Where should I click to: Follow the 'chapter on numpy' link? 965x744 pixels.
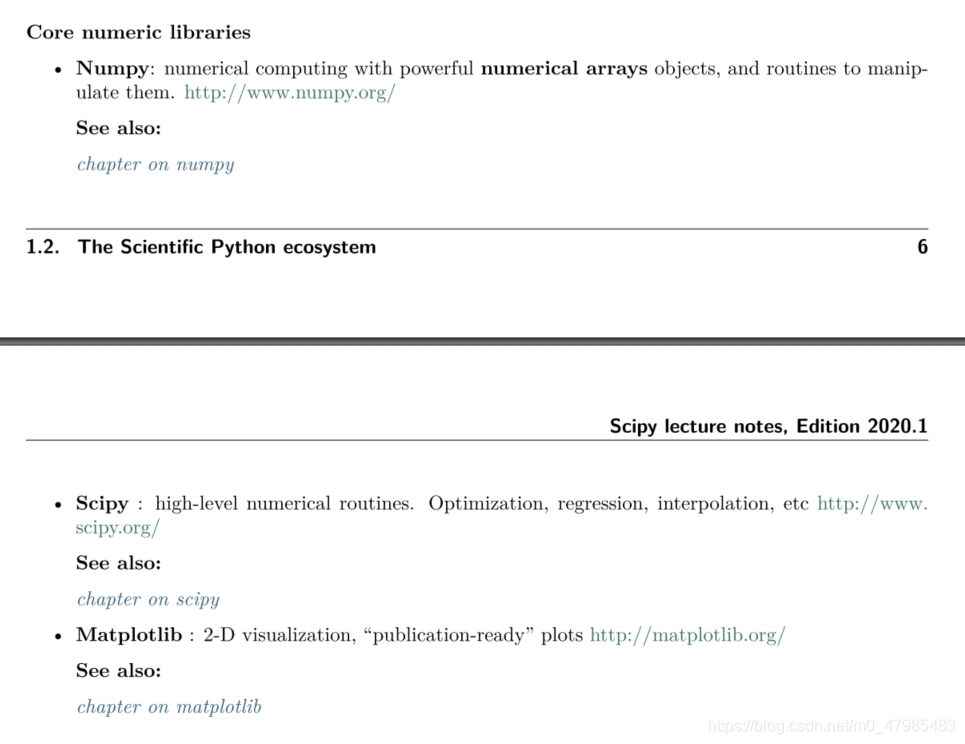click(155, 165)
